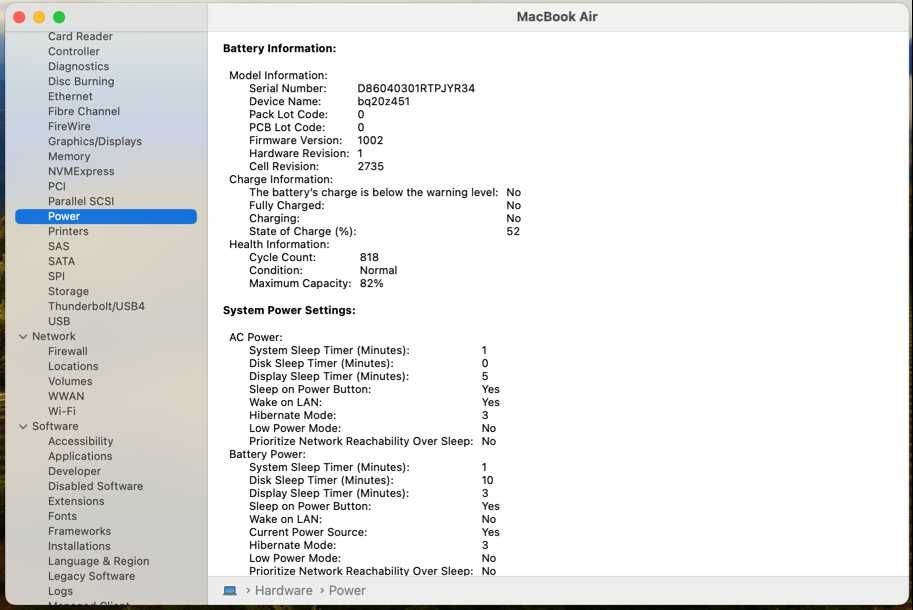This screenshot has width=913, height=610.
Task: Click the Battery Power label
Action: coord(267,454)
